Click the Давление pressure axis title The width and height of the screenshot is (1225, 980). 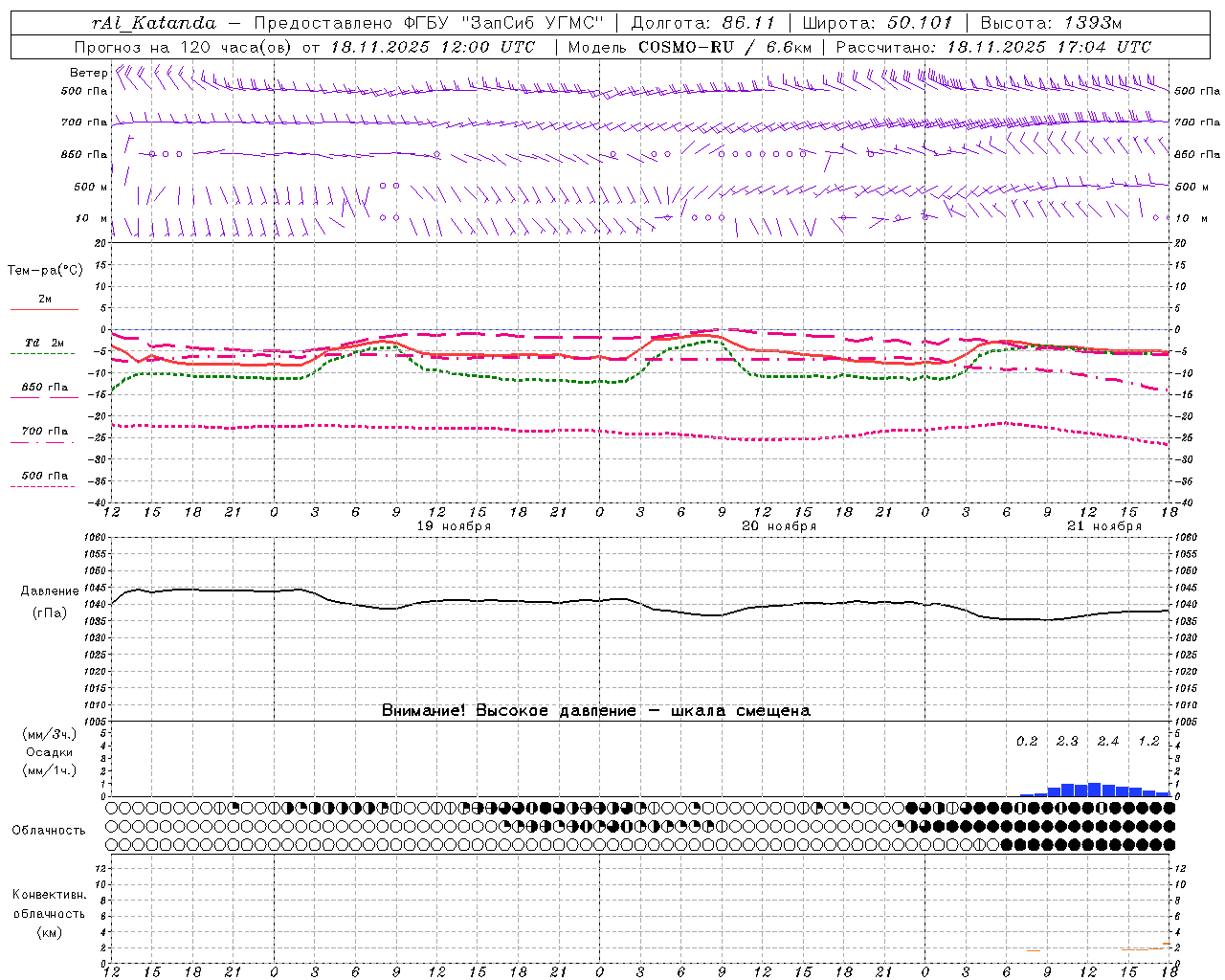coord(50,591)
